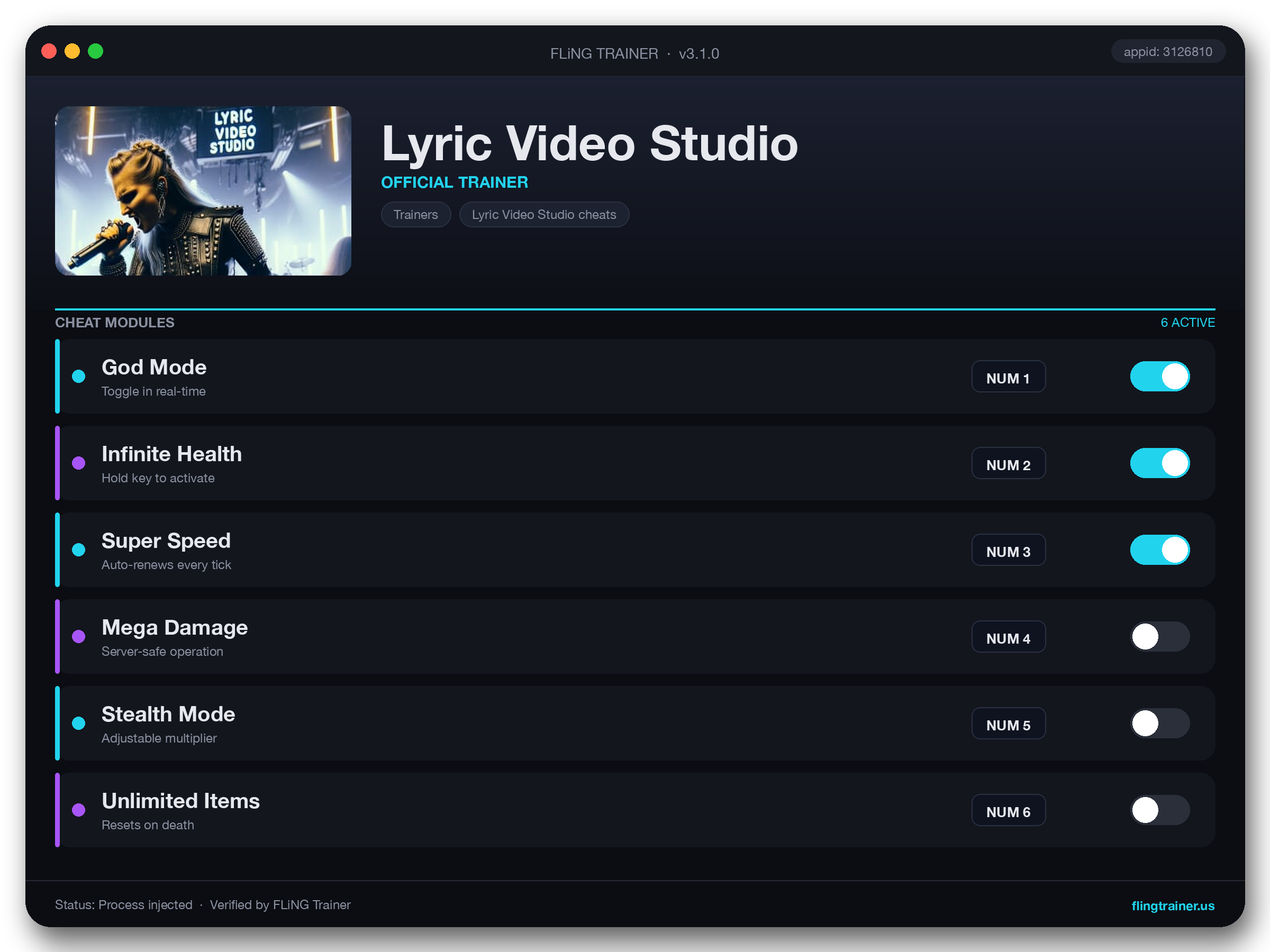Select the NUM 4 hotkey badge
1270x952 pixels.
pyautogui.click(x=1008, y=637)
